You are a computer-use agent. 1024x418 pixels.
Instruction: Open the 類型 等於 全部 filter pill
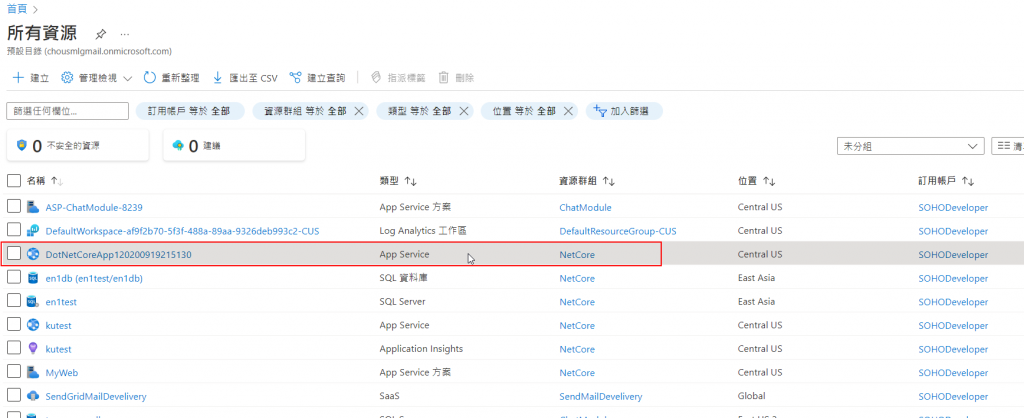(x=419, y=111)
